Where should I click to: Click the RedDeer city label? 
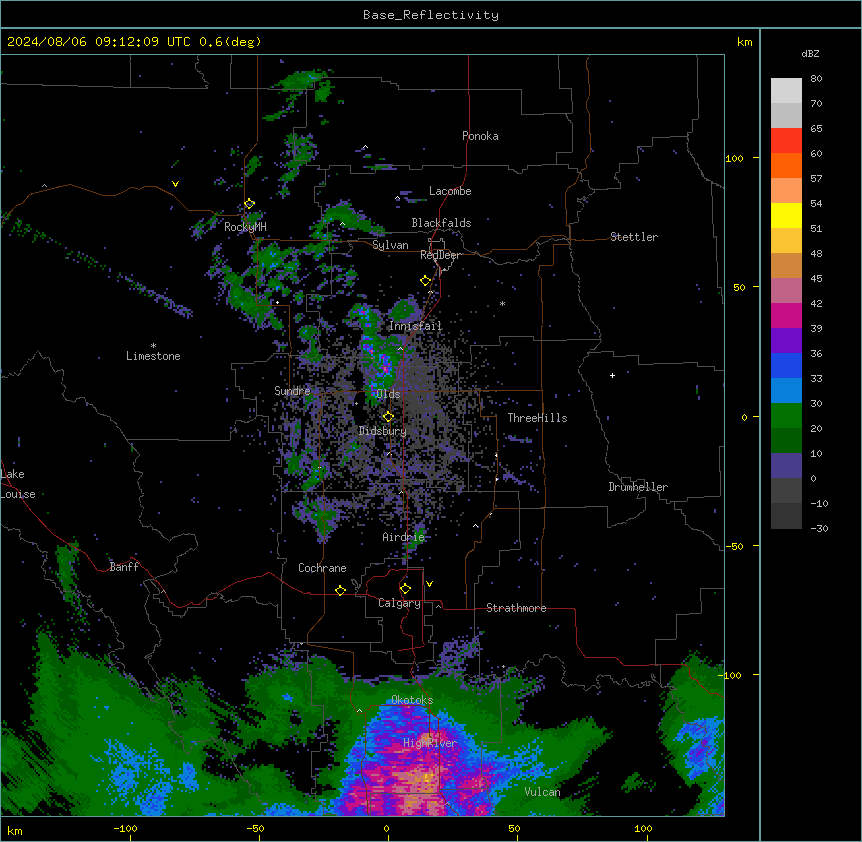click(x=440, y=254)
